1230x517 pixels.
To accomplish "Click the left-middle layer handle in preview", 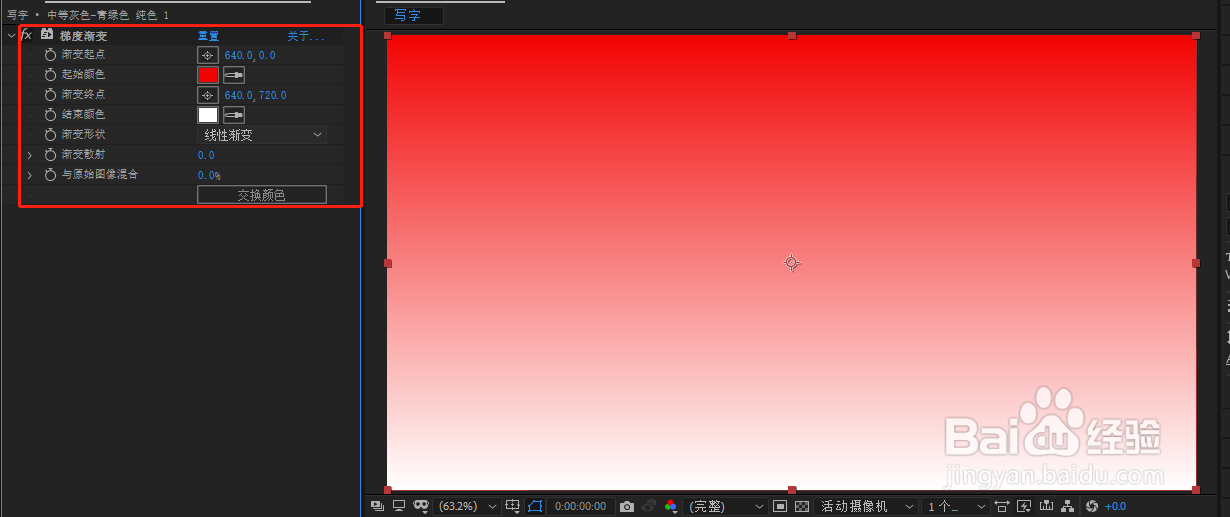I will tap(387, 263).
